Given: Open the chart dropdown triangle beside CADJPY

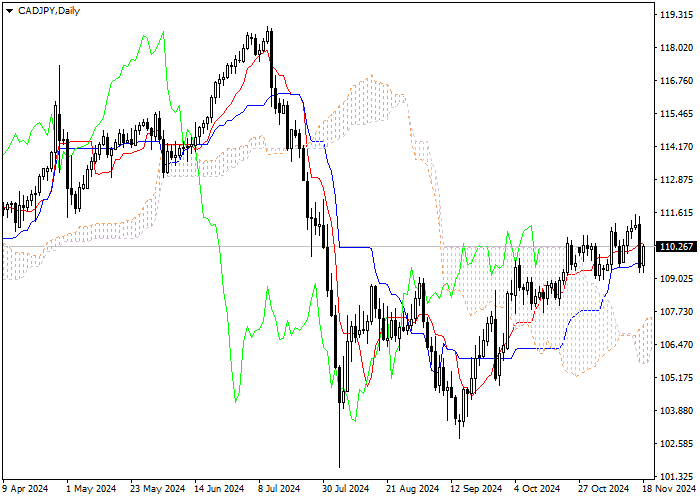Looking at the screenshot, I should (9, 11).
